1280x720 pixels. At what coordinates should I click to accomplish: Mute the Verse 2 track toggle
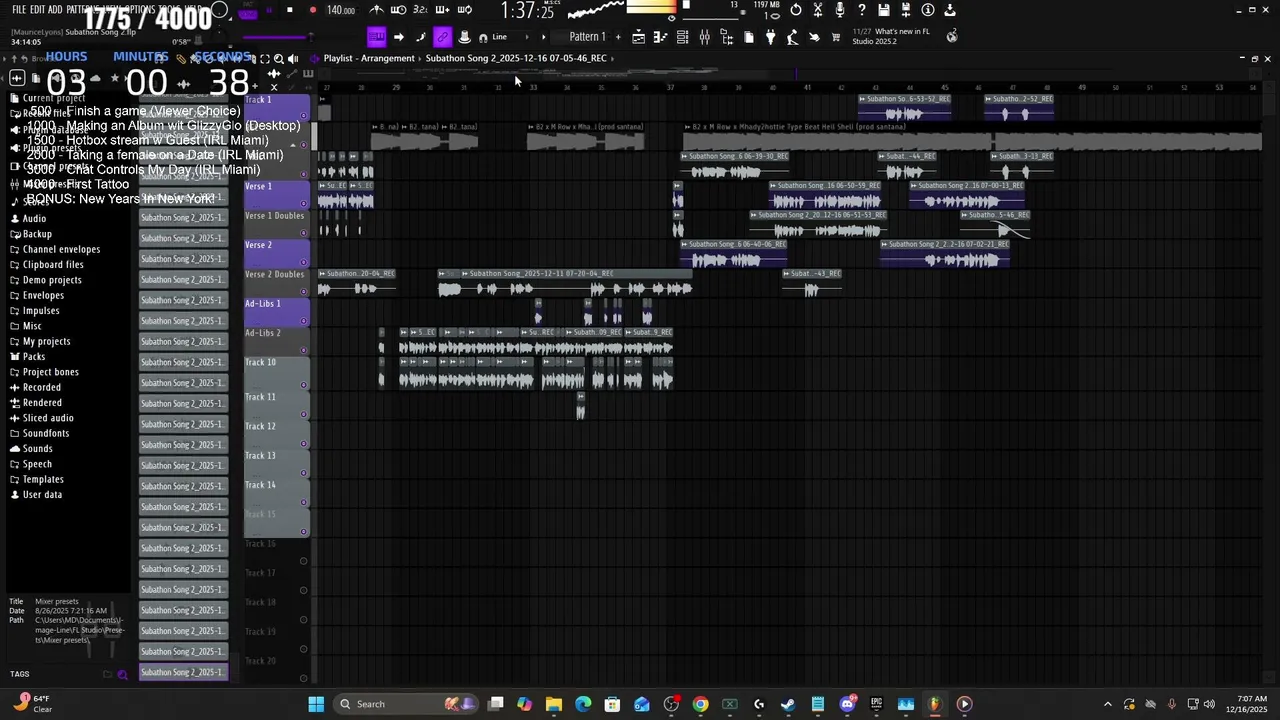[x=304, y=262]
